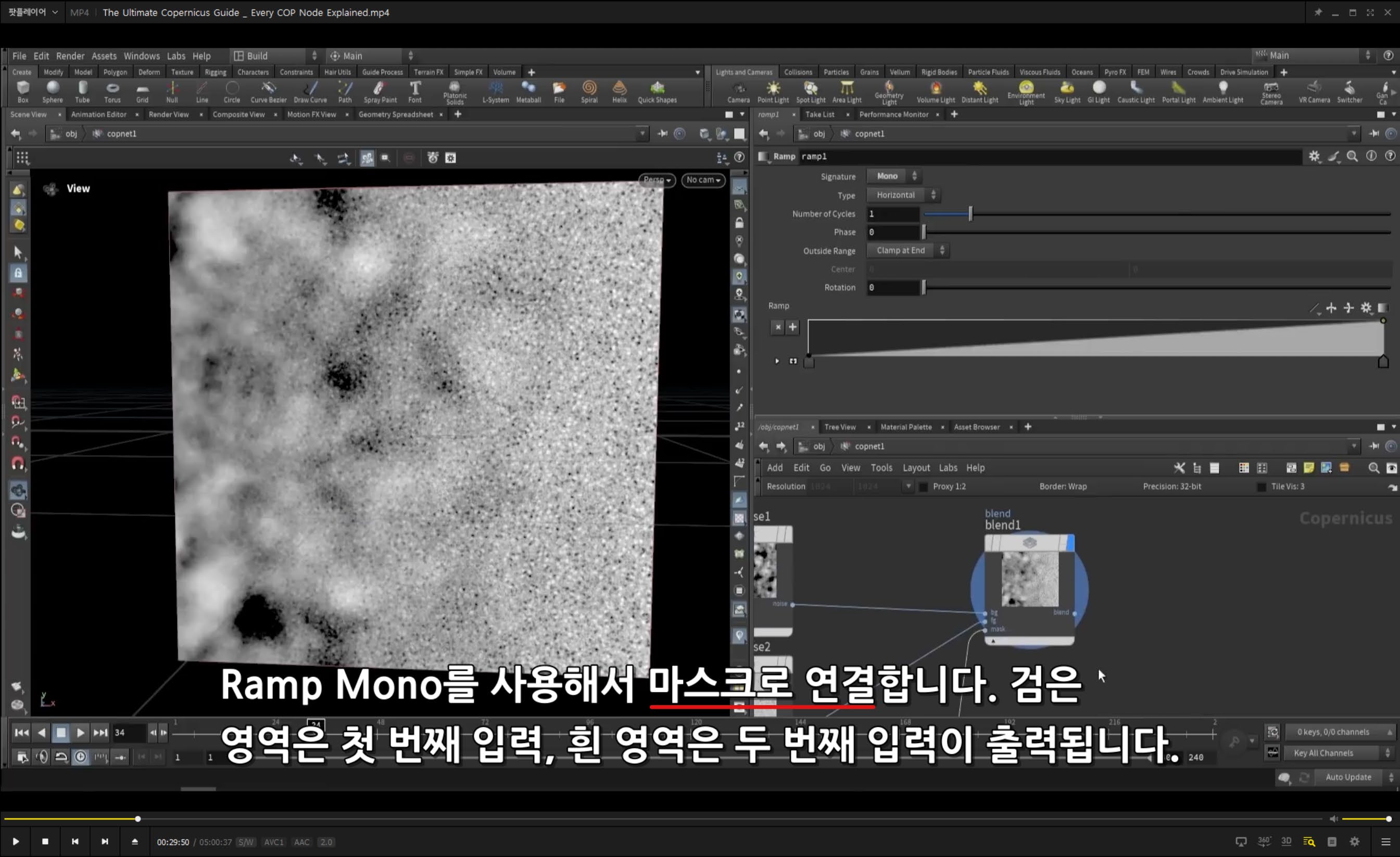Select the Spiral shelf tool

[x=589, y=92]
